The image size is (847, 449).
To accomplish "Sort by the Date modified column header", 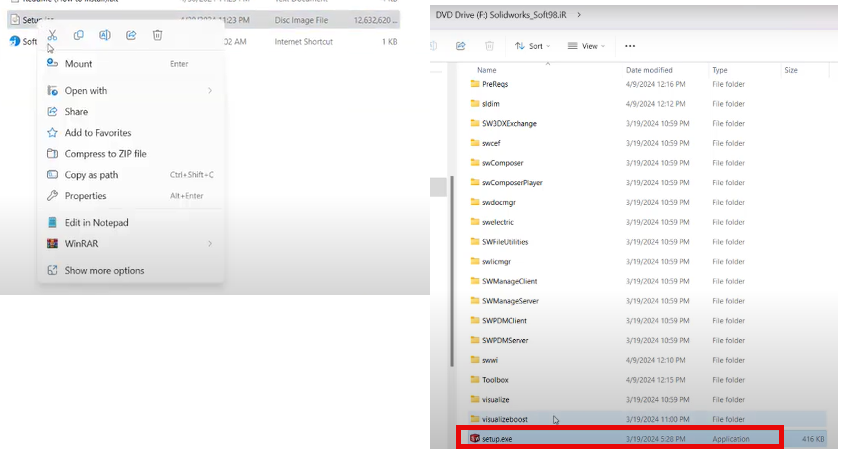I will pos(649,70).
